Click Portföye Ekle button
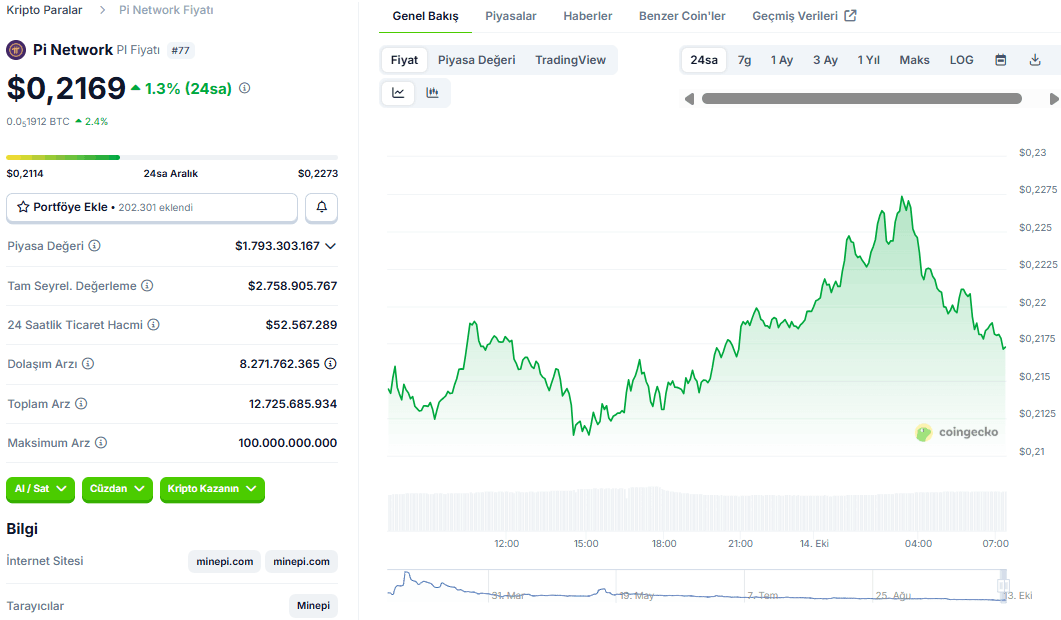Viewport: 1061px width, 620px height. click(x=152, y=207)
